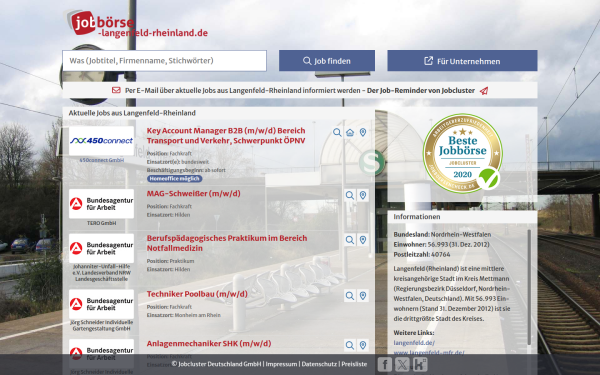Open the Anlagenmechaniker SHK (m/w/d) job title

tap(209, 344)
